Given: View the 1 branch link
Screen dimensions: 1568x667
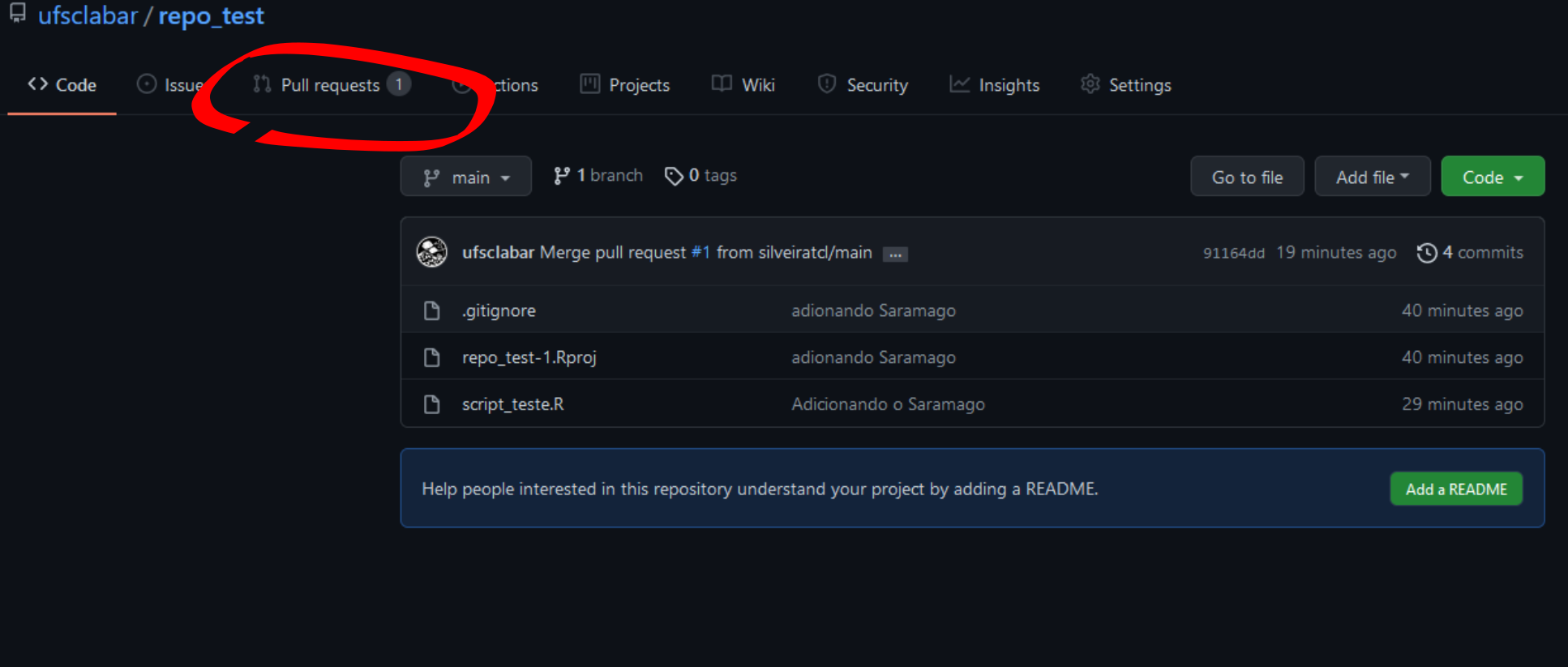Looking at the screenshot, I should (x=598, y=175).
